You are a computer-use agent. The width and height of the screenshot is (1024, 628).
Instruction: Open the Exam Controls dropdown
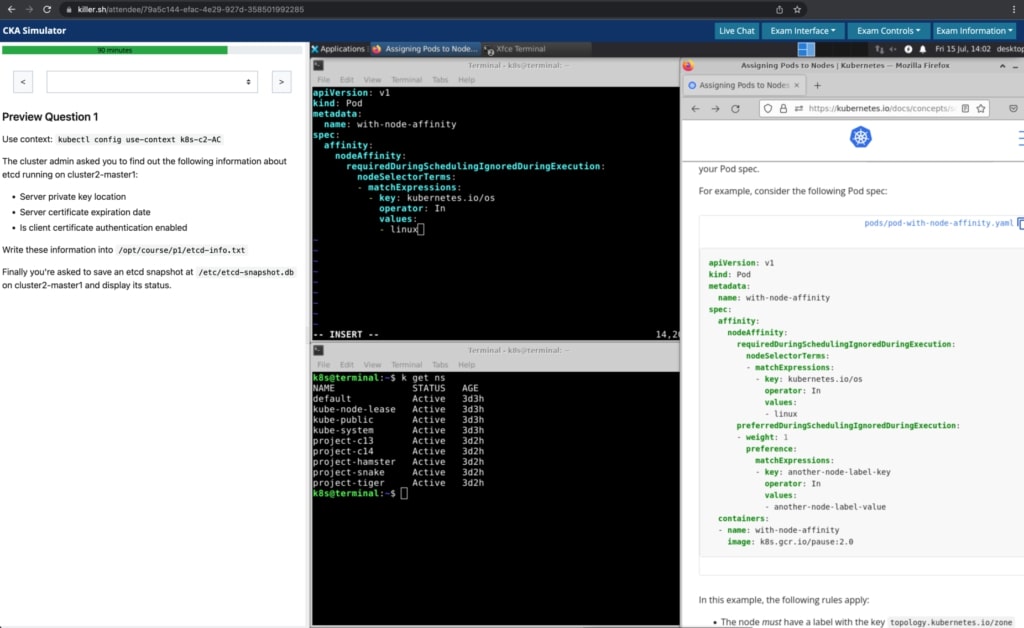pos(888,30)
